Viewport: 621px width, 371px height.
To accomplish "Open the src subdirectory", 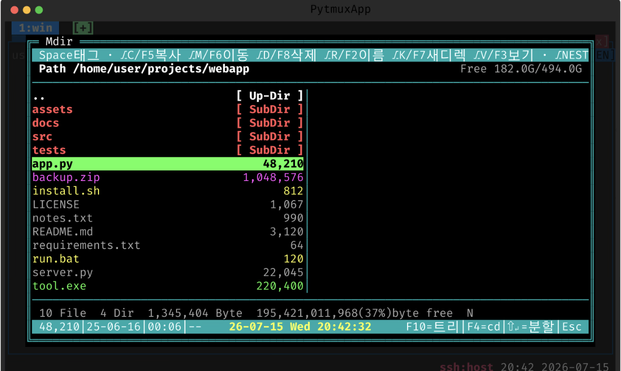I will [x=168, y=137].
